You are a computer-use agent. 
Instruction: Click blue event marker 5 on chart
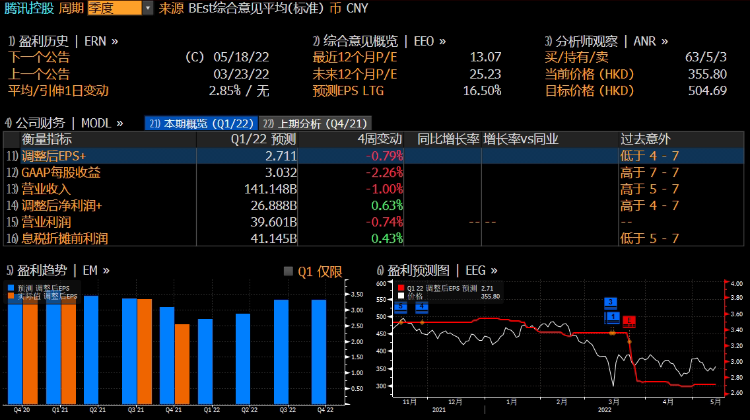tap(400, 307)
